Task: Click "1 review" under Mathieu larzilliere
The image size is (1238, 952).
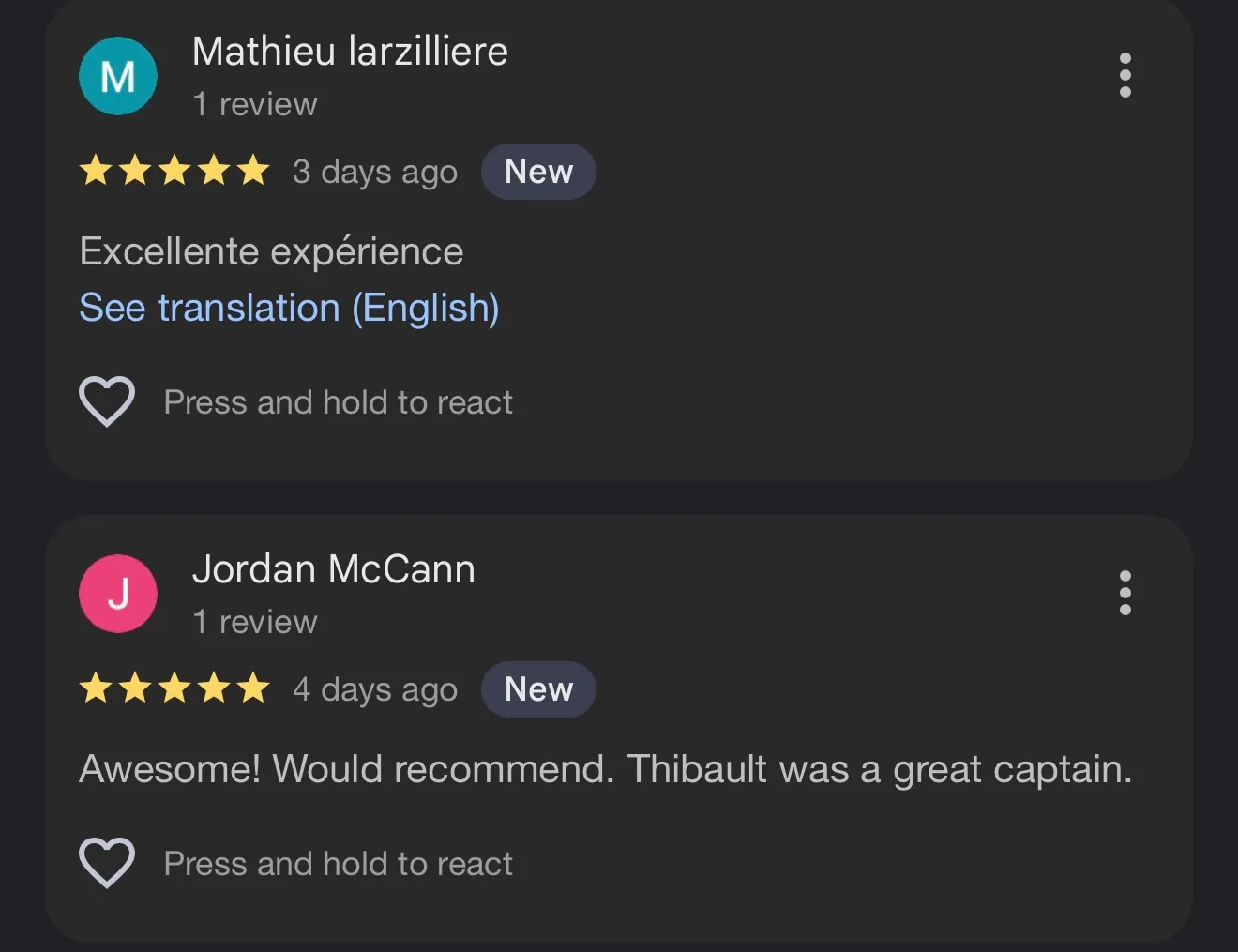Action: click(x=255, y=104)
